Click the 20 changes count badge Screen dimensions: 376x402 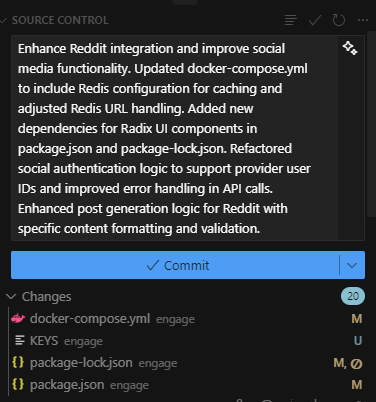pyautogui.click(x=353, y=296)
